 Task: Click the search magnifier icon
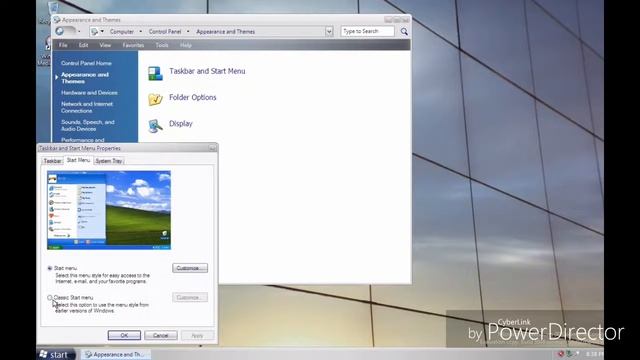coord(404,31)
